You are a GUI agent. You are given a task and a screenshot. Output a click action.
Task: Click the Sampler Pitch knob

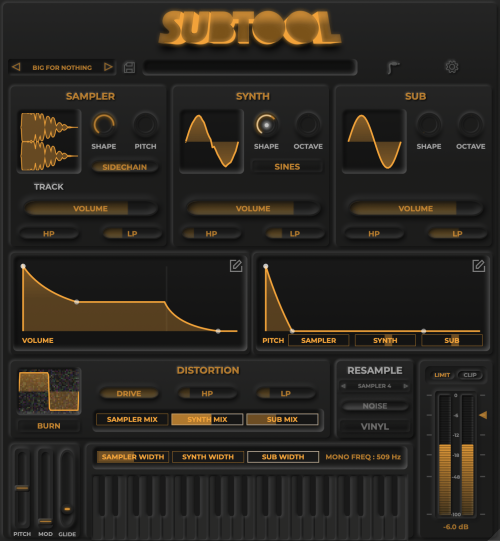[x=145, y=125]
